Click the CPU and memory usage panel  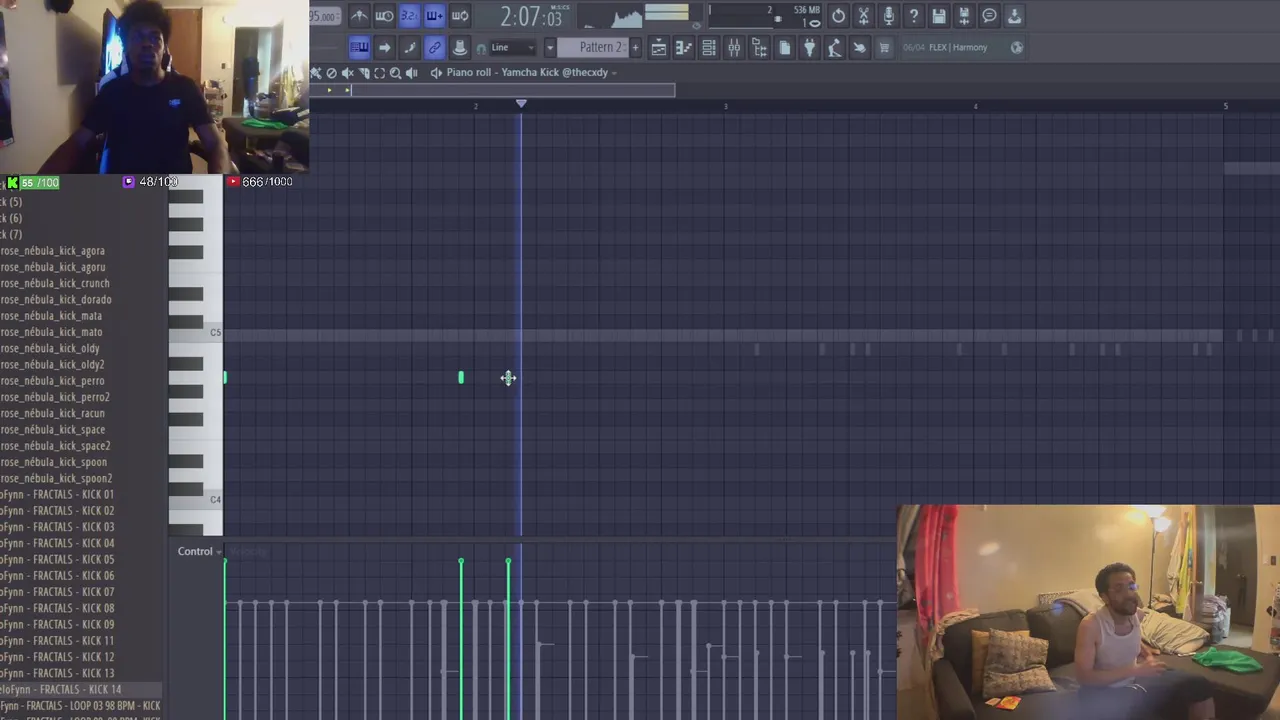(x=764, y=16)
